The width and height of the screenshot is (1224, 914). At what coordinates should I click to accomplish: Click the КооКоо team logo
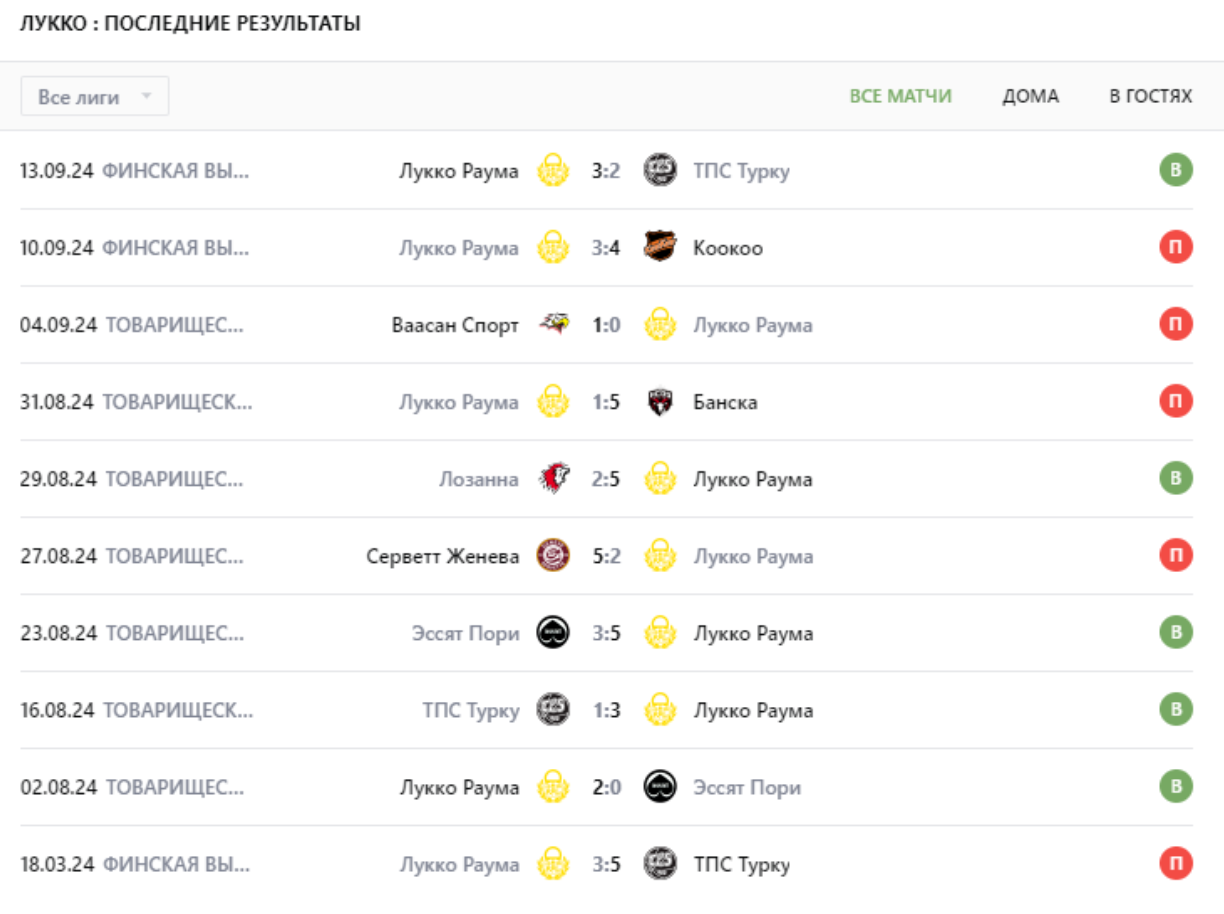pyautogui.click(x=659, y=247)
